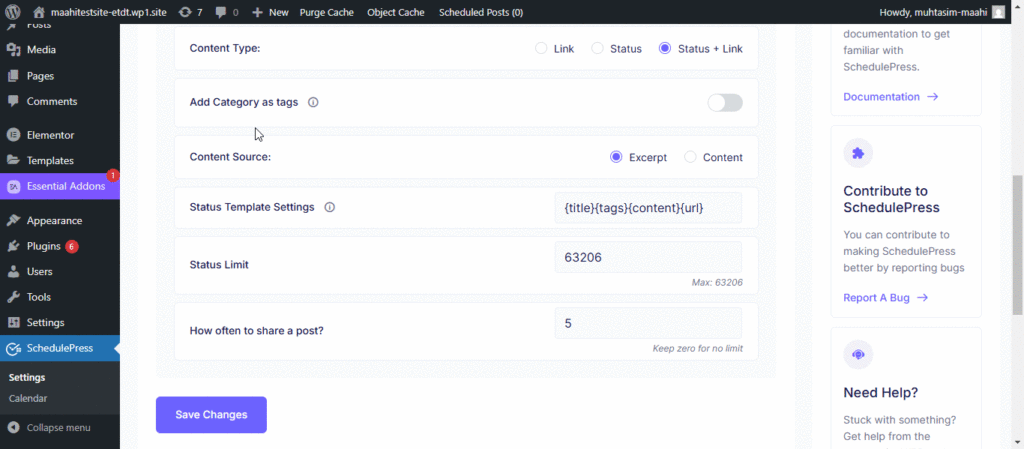Click the 'Need Help?' heading

(x=880, y=393)
